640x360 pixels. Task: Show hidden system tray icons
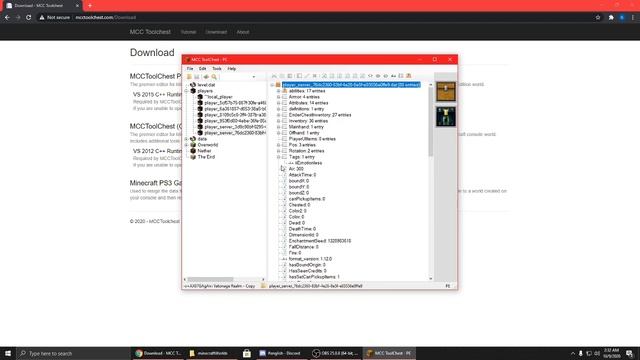(573, 353)
